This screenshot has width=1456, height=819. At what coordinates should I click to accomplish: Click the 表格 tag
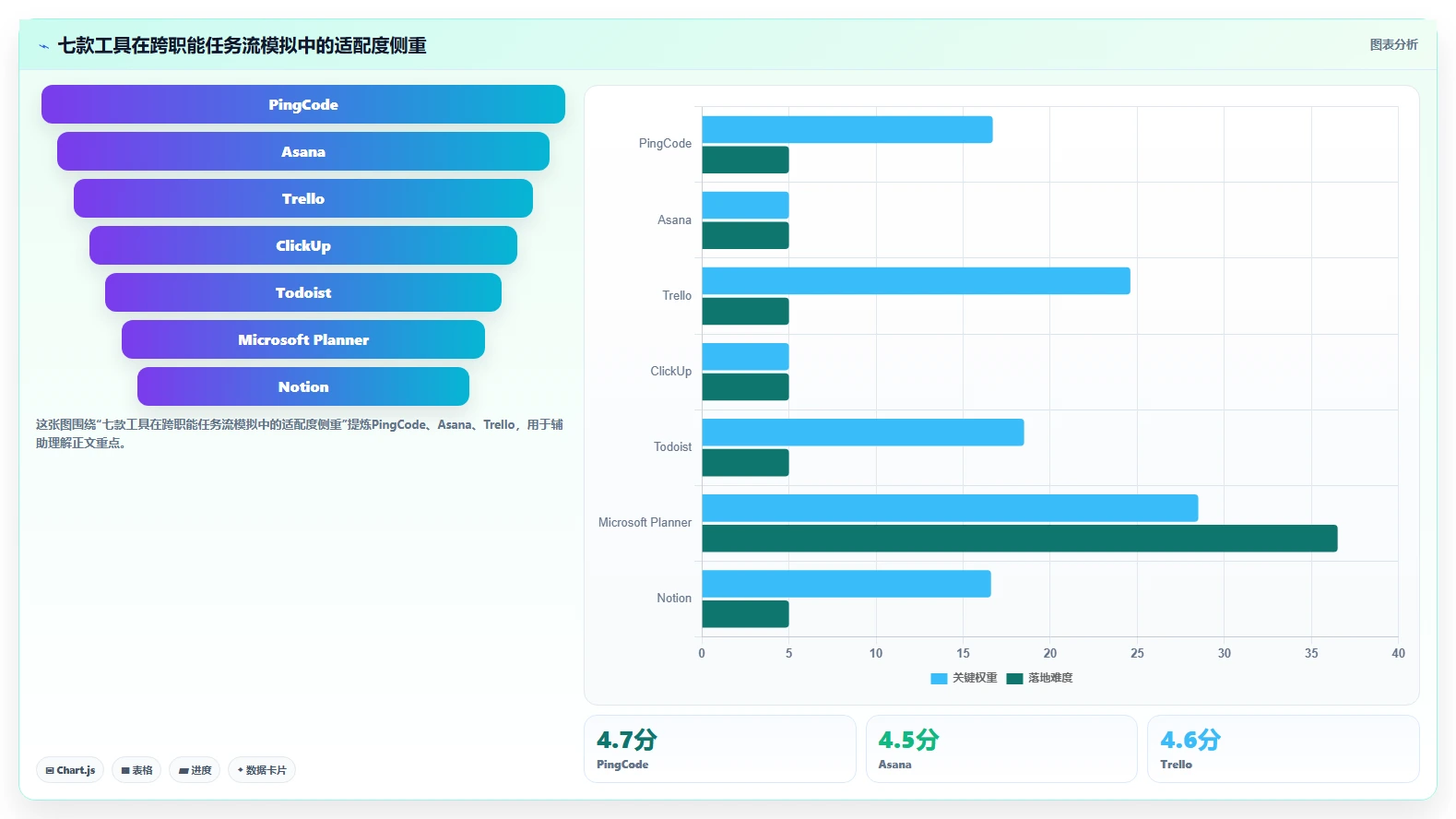point(136,770)
